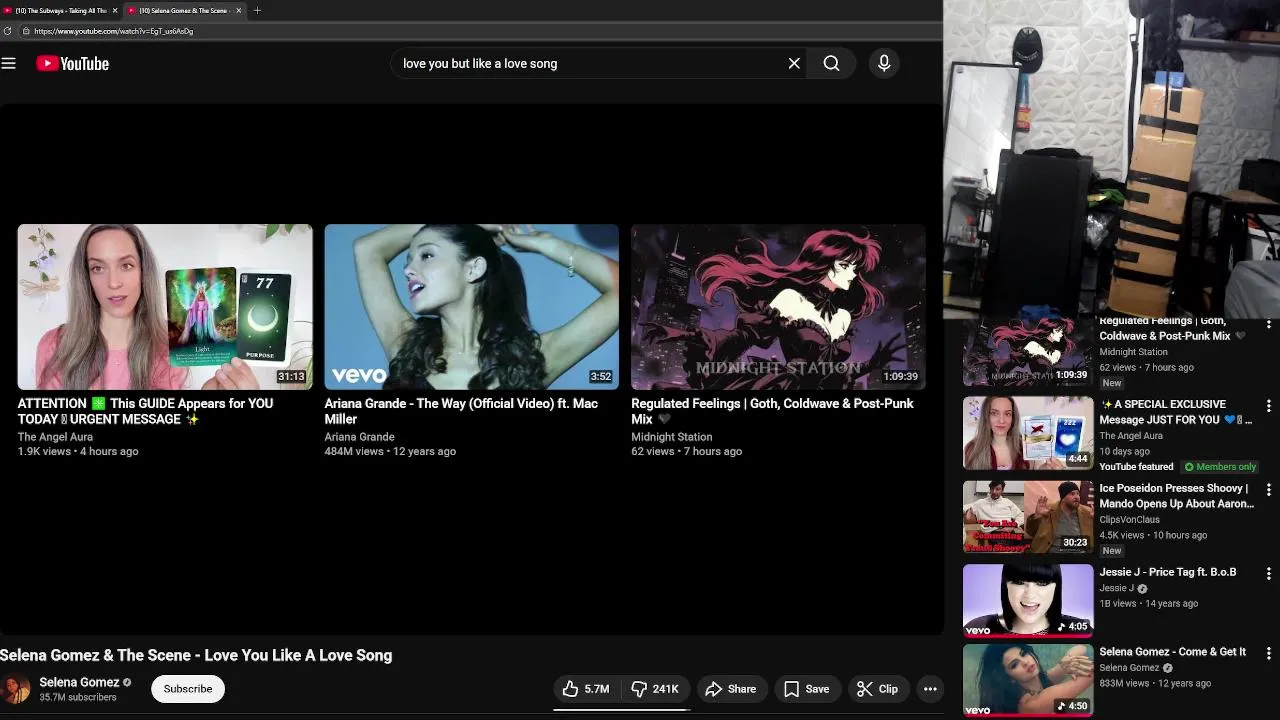Focus the browser address bar URL
Screen dimensions: 1280x720
113,31
